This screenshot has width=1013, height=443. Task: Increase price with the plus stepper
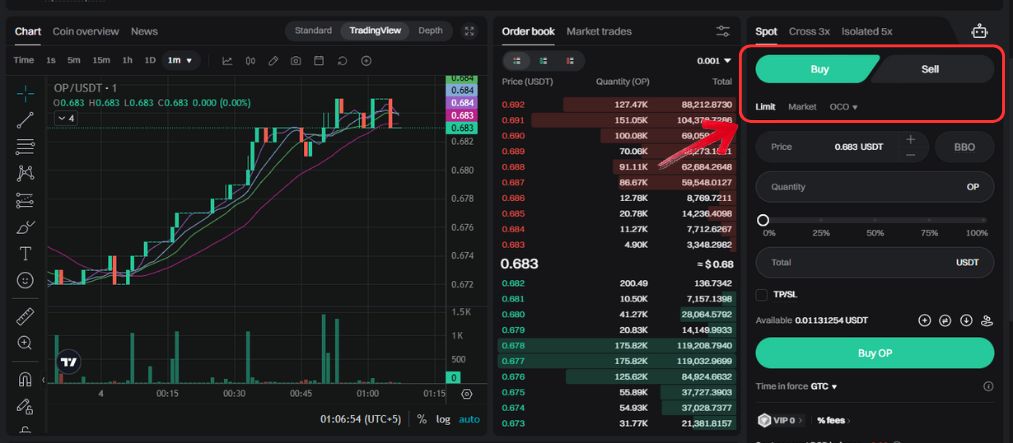[x=910, y=139]
